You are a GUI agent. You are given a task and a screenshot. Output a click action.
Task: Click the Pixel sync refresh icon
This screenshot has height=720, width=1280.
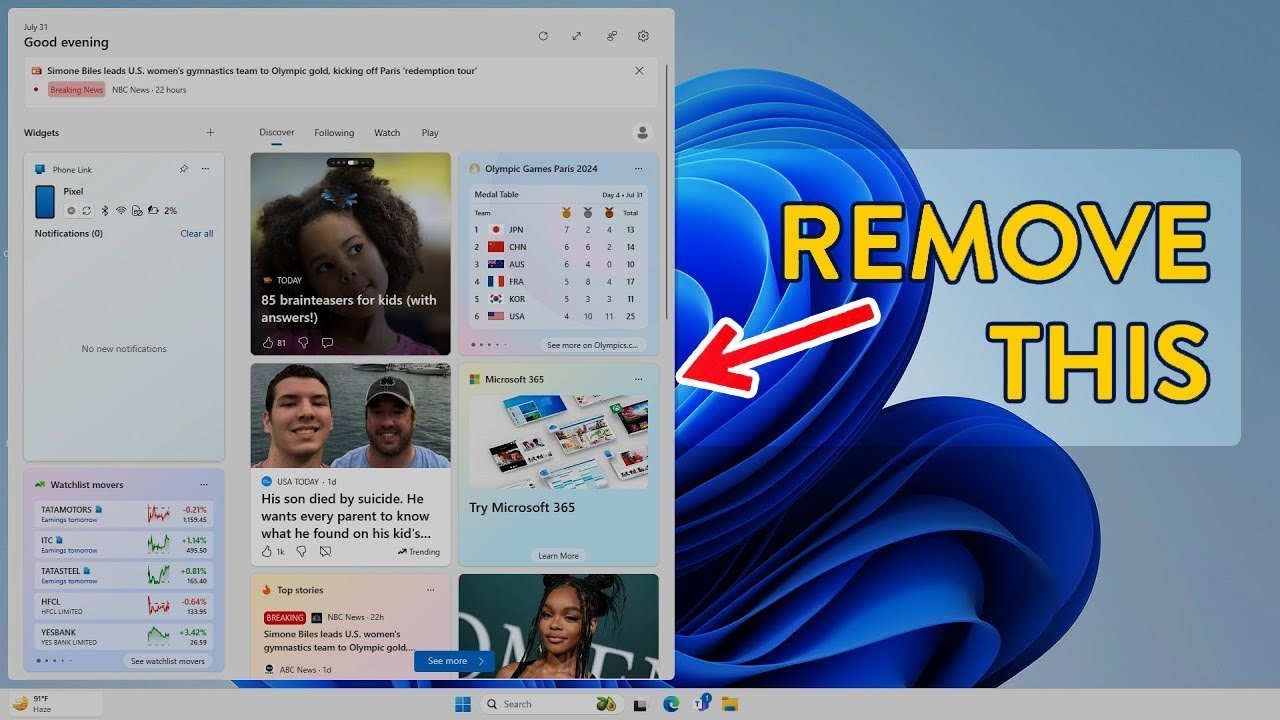(x=87, y=211)
